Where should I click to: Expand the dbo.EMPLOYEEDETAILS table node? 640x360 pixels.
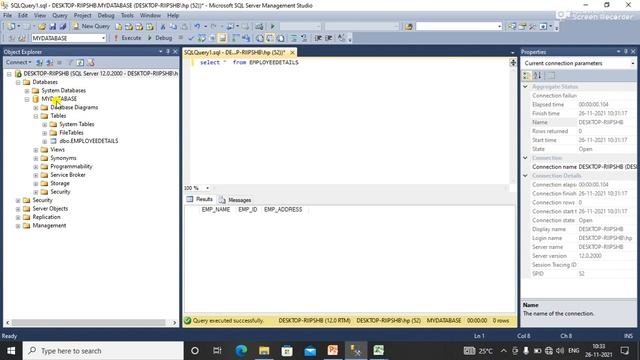click(44, 141)
